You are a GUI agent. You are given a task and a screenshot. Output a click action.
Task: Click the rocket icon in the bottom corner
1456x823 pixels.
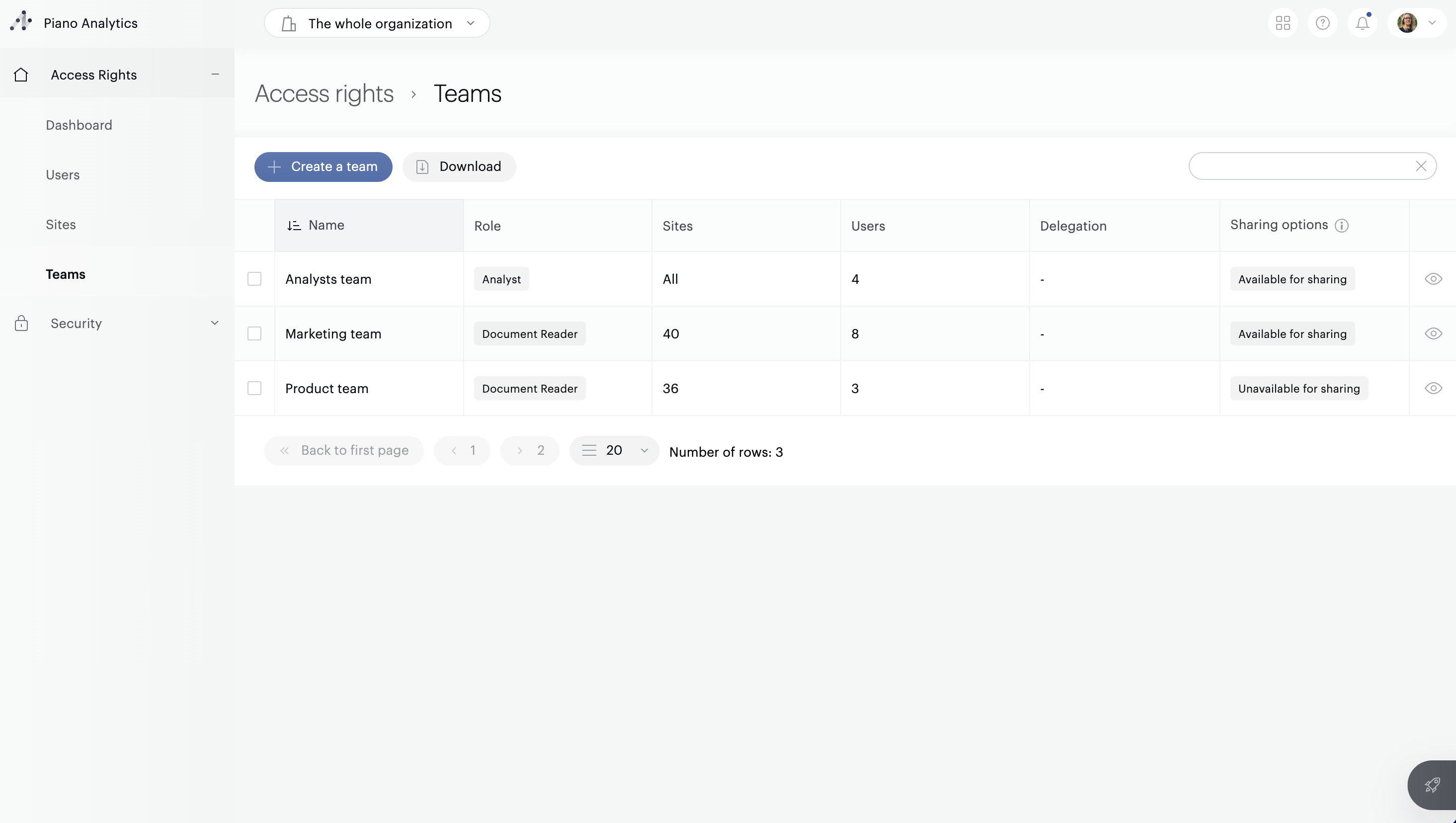coord(1432,785)
